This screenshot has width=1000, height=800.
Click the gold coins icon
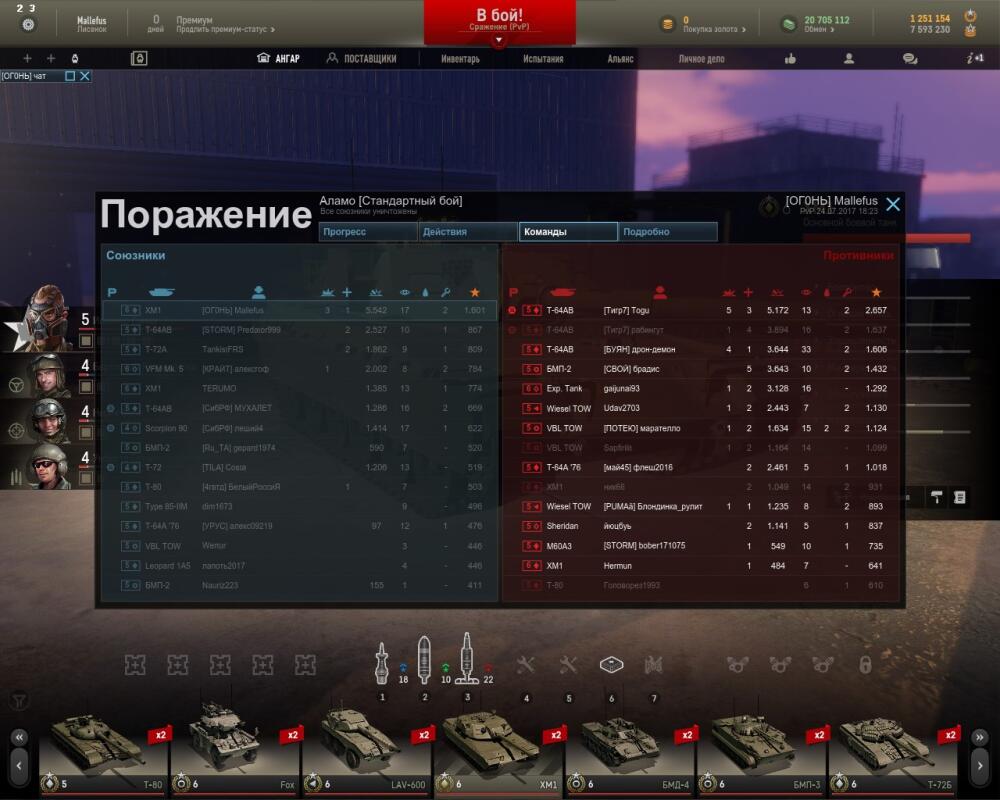[668, 25]
